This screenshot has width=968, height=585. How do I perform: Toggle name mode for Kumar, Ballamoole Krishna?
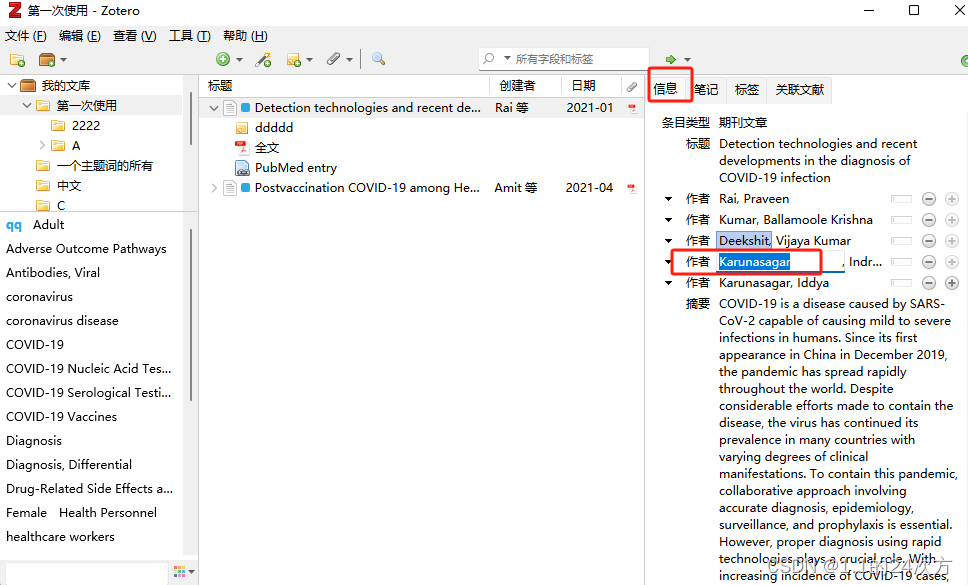click(x=901, y=220)
